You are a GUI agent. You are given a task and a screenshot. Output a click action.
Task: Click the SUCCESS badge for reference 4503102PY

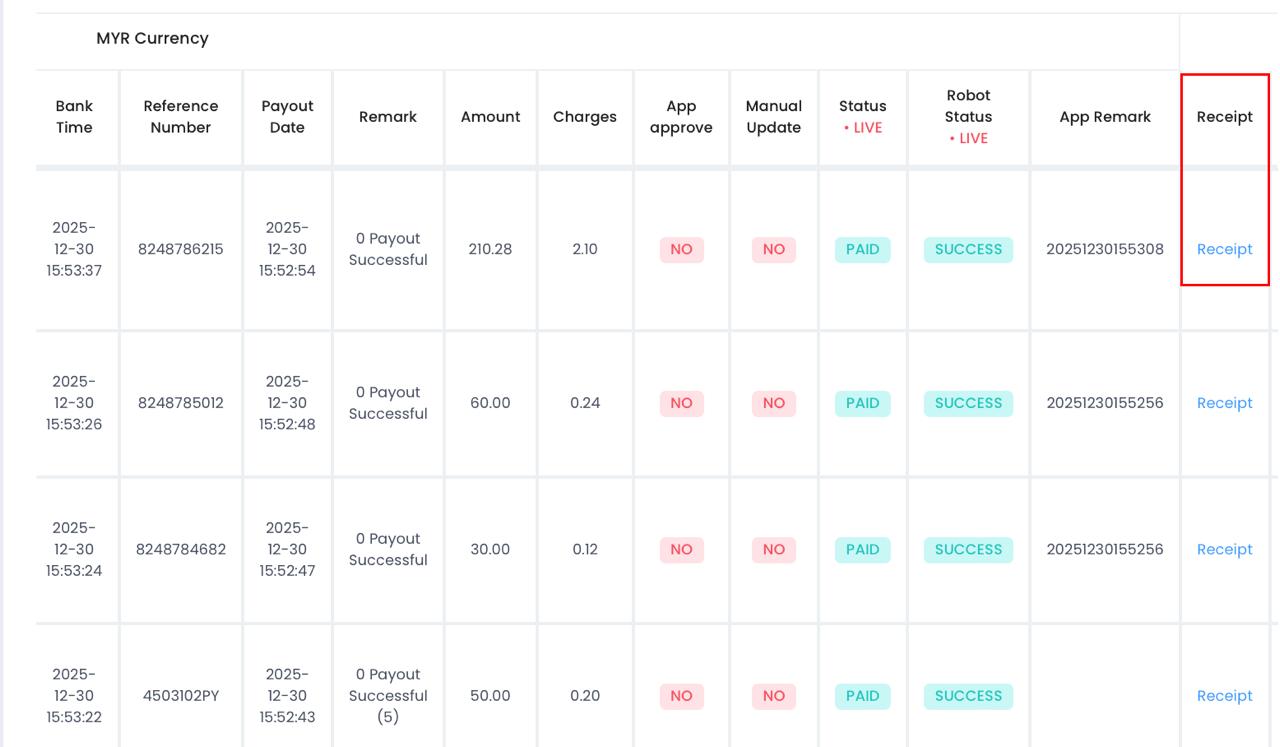(x=968, y=696)
